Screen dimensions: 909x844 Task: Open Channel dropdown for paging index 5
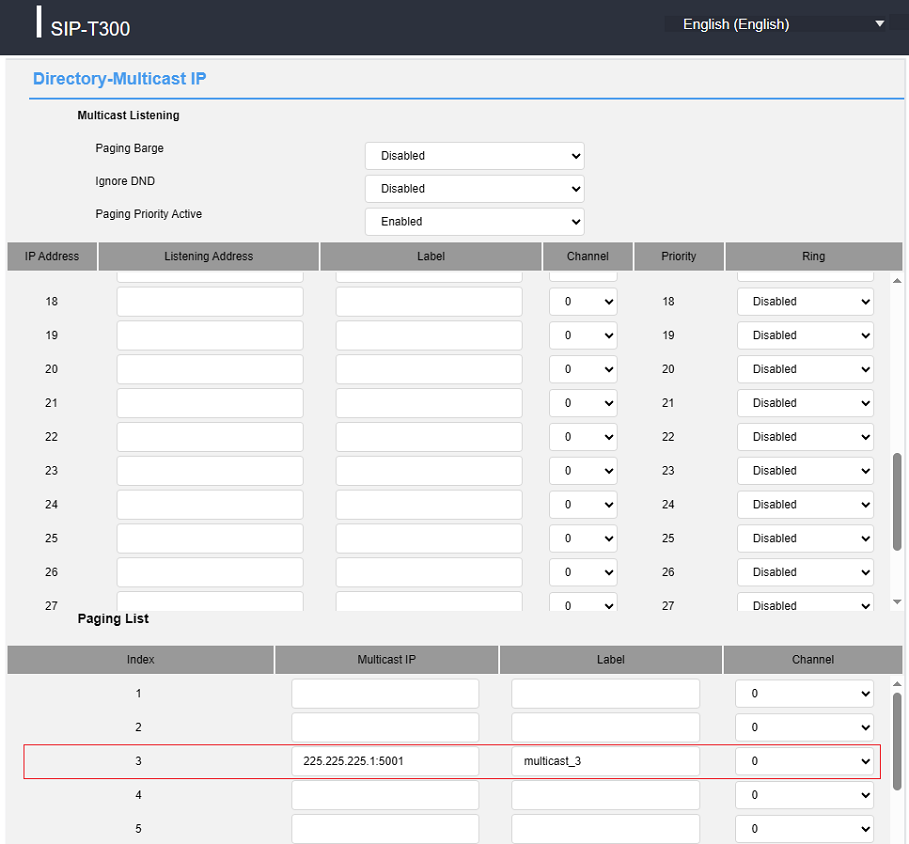[804, 829]
